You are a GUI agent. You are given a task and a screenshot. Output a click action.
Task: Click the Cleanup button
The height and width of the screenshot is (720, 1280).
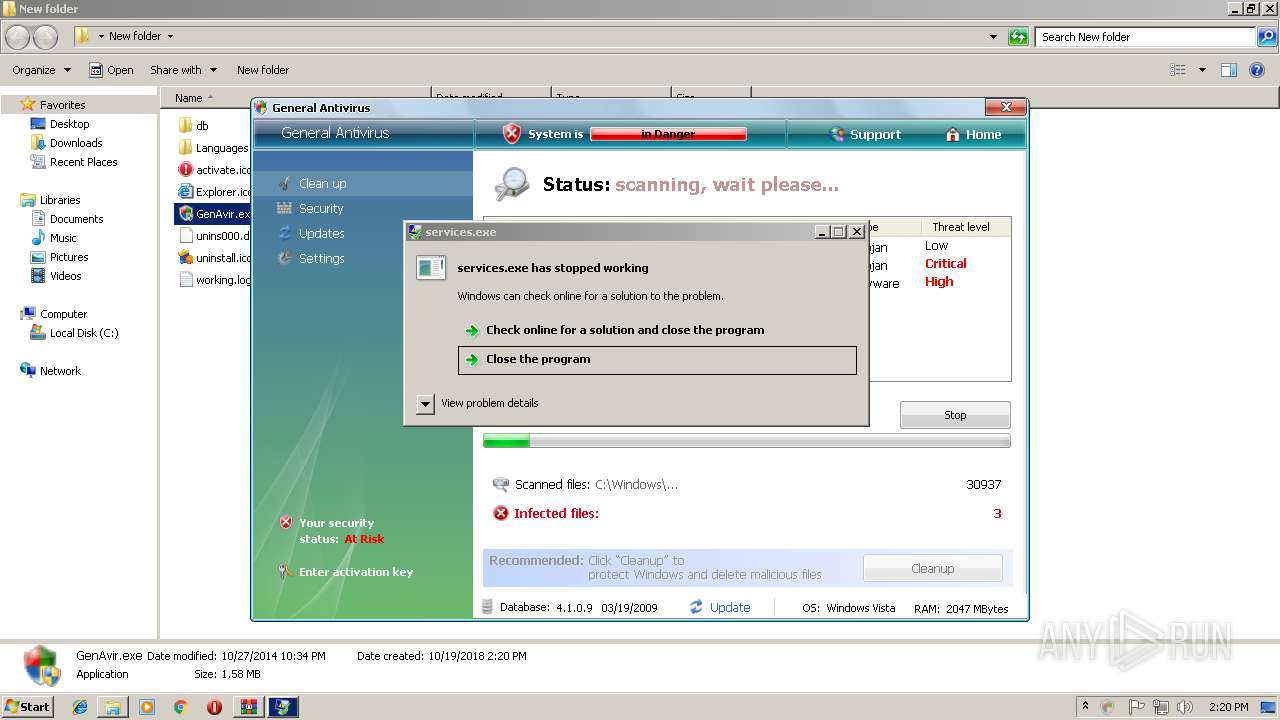pyautogui.click(x=932, y=568)
